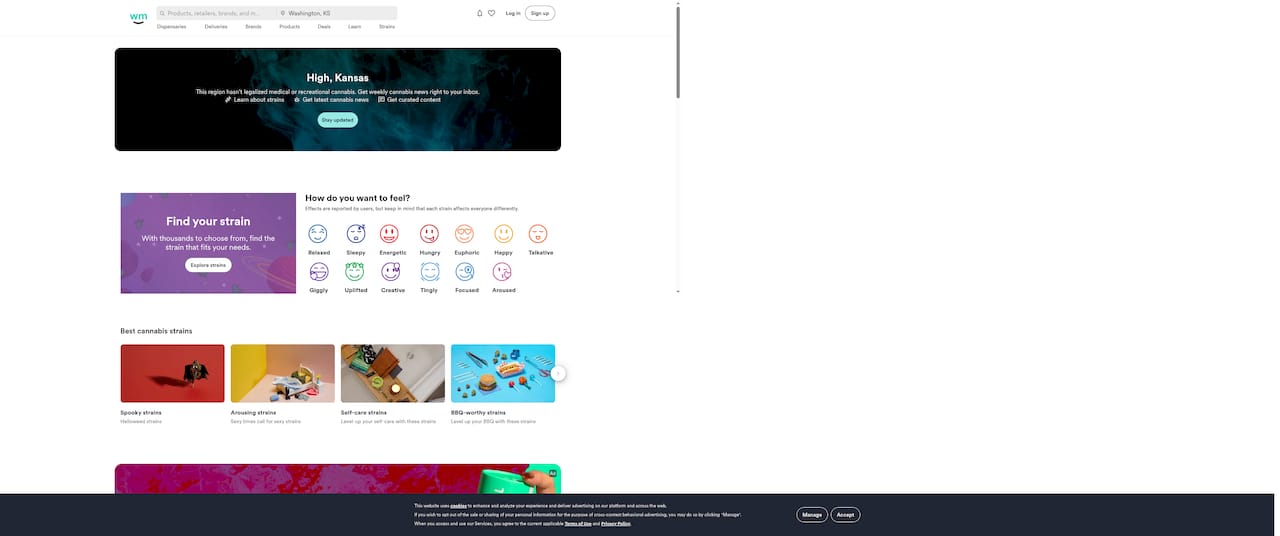Click the Get curated content icon
The height and width of the screenshot is (536, 1280).
point(381,100)
